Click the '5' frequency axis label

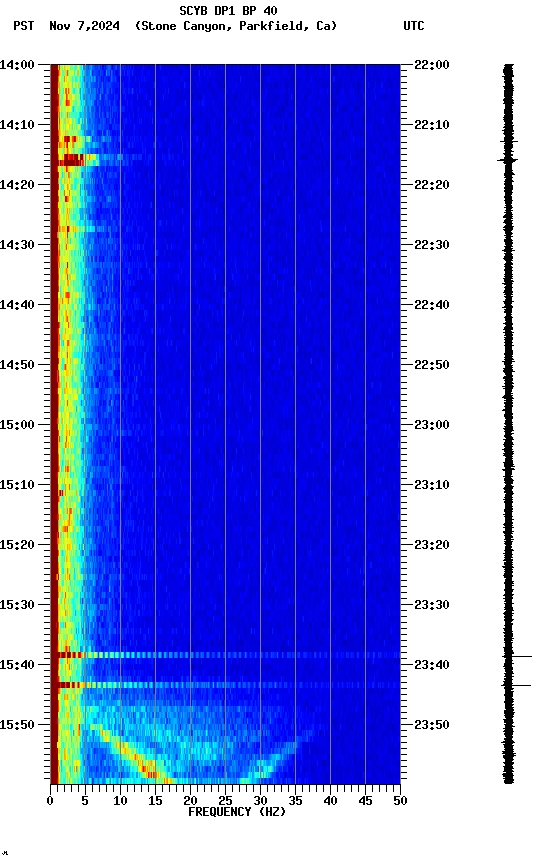[85, 801]
